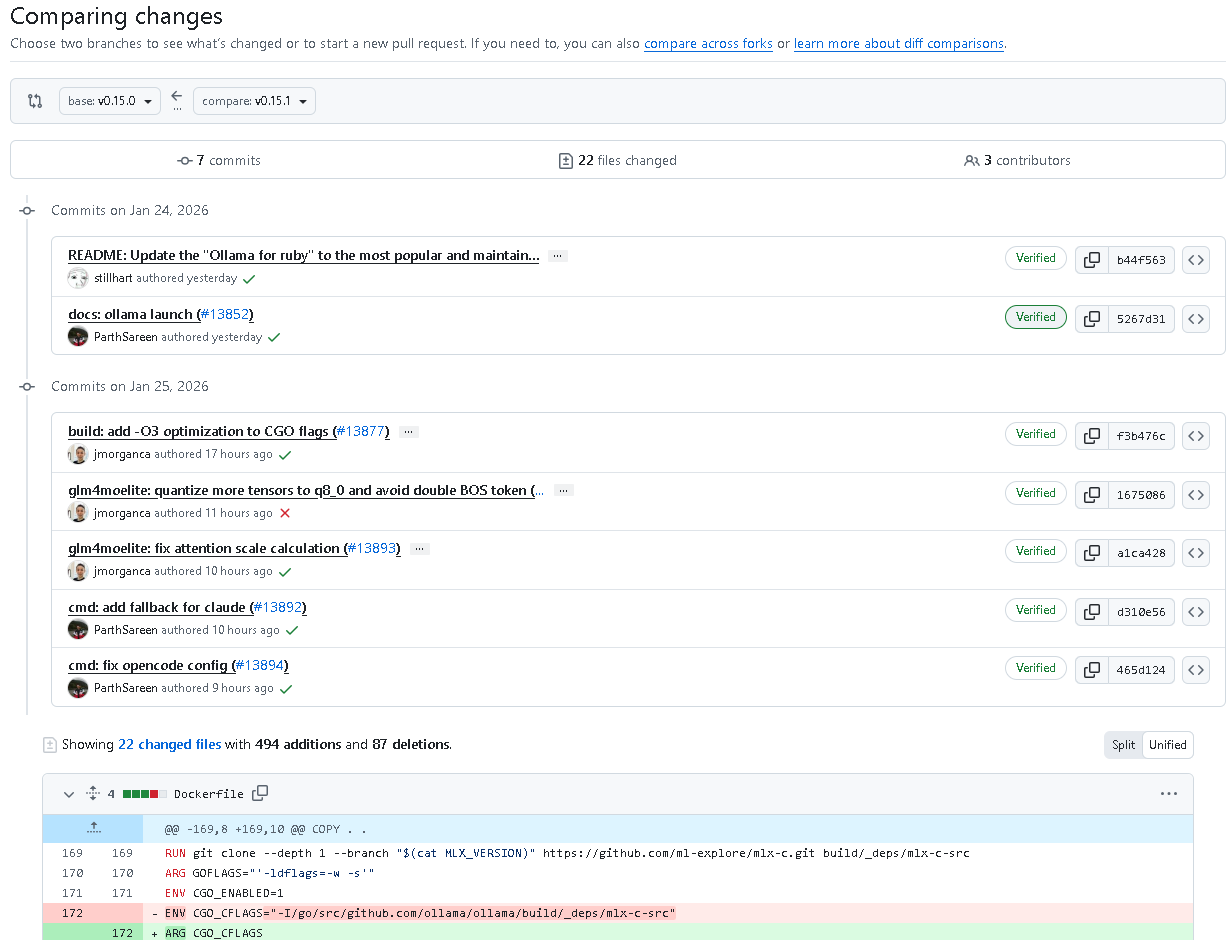The height and width of the screenshot is (940, 1229).
Task: Browse repository at commit f3b476c
Action: tap(1196, 436)
